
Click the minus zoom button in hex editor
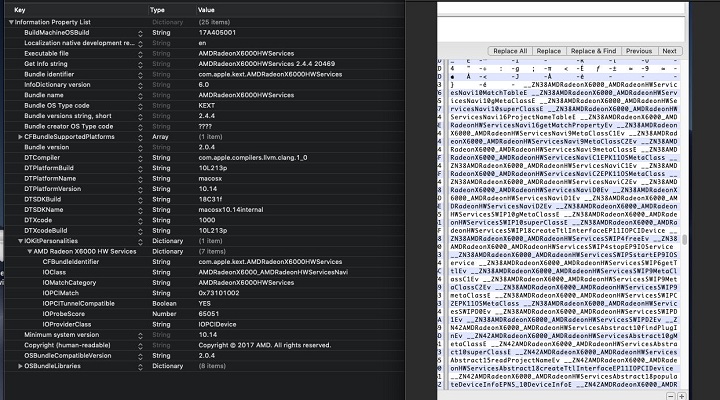click(x=671, y=396)
